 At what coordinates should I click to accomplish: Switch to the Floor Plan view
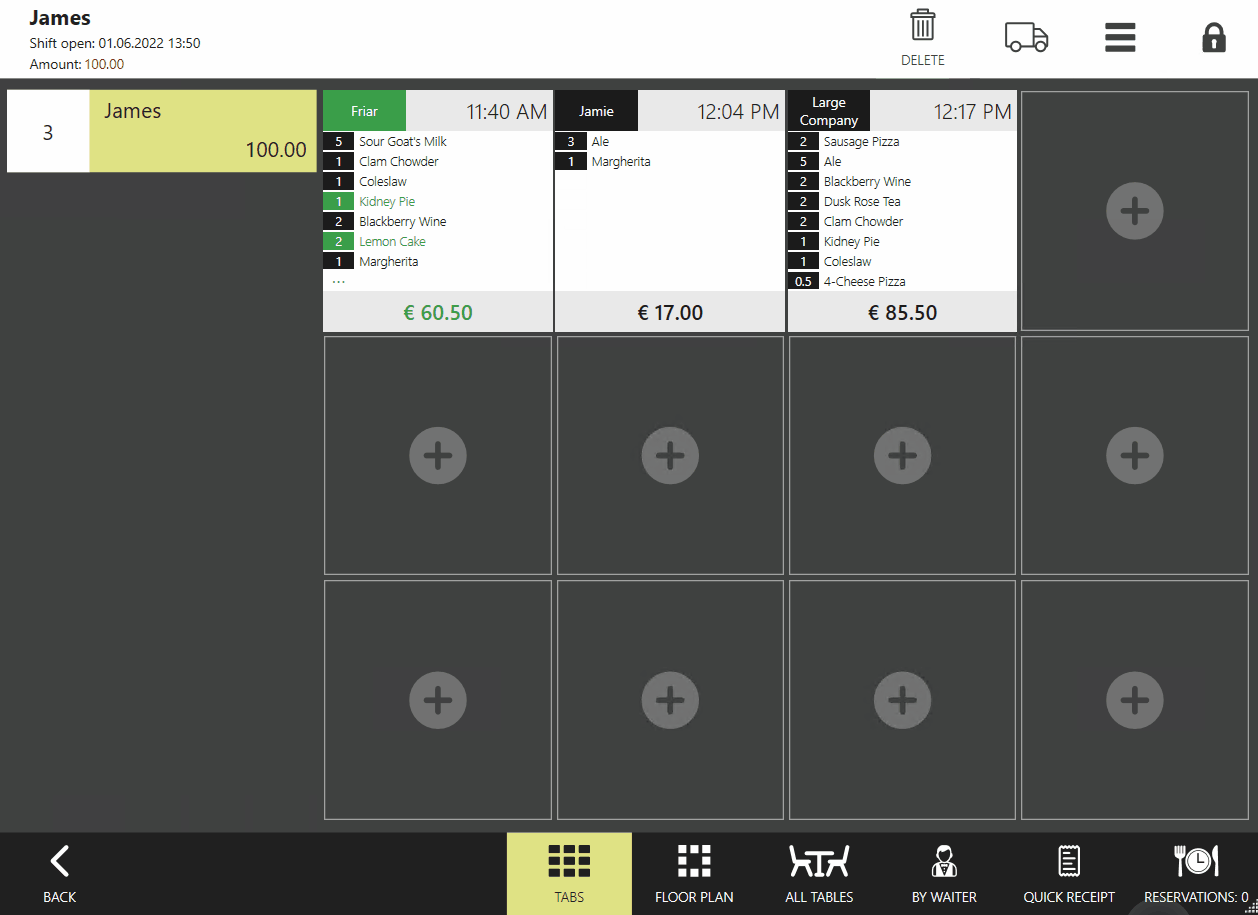click(x=694, y=873)
